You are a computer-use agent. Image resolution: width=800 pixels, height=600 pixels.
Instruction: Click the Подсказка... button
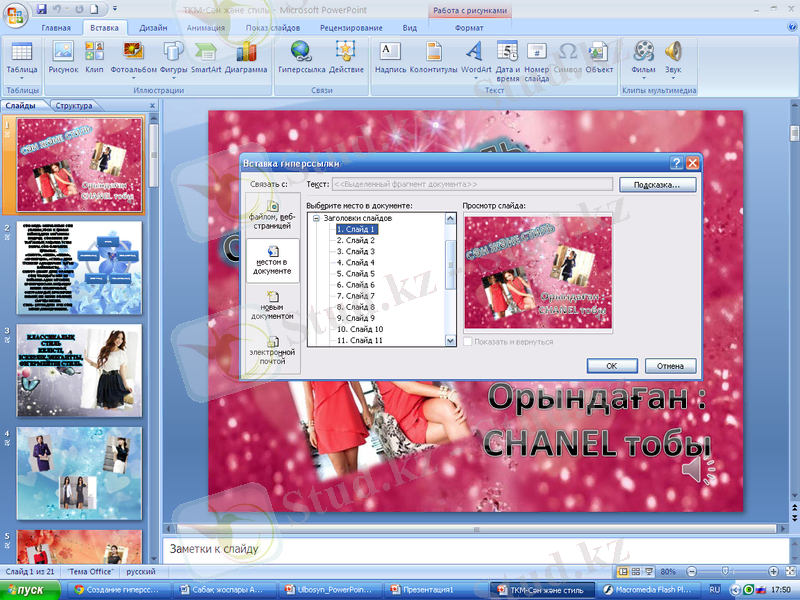(657, 185)
